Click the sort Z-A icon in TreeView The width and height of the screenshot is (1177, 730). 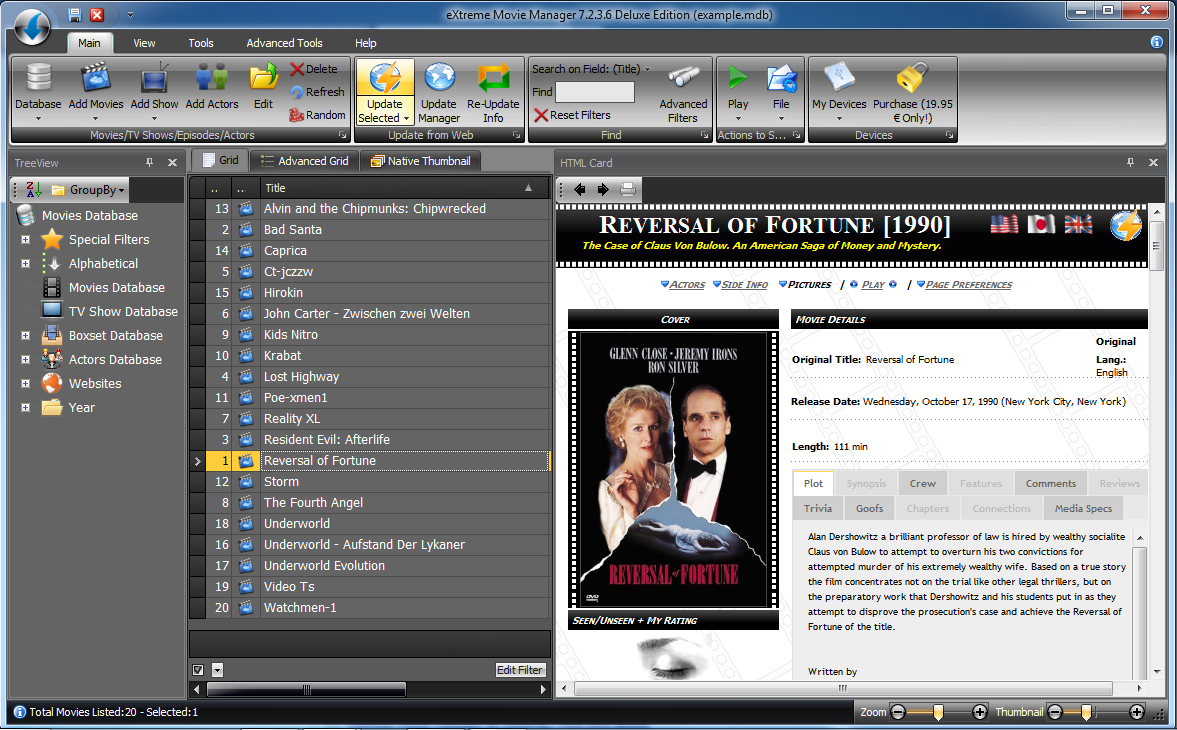point(33,190)
